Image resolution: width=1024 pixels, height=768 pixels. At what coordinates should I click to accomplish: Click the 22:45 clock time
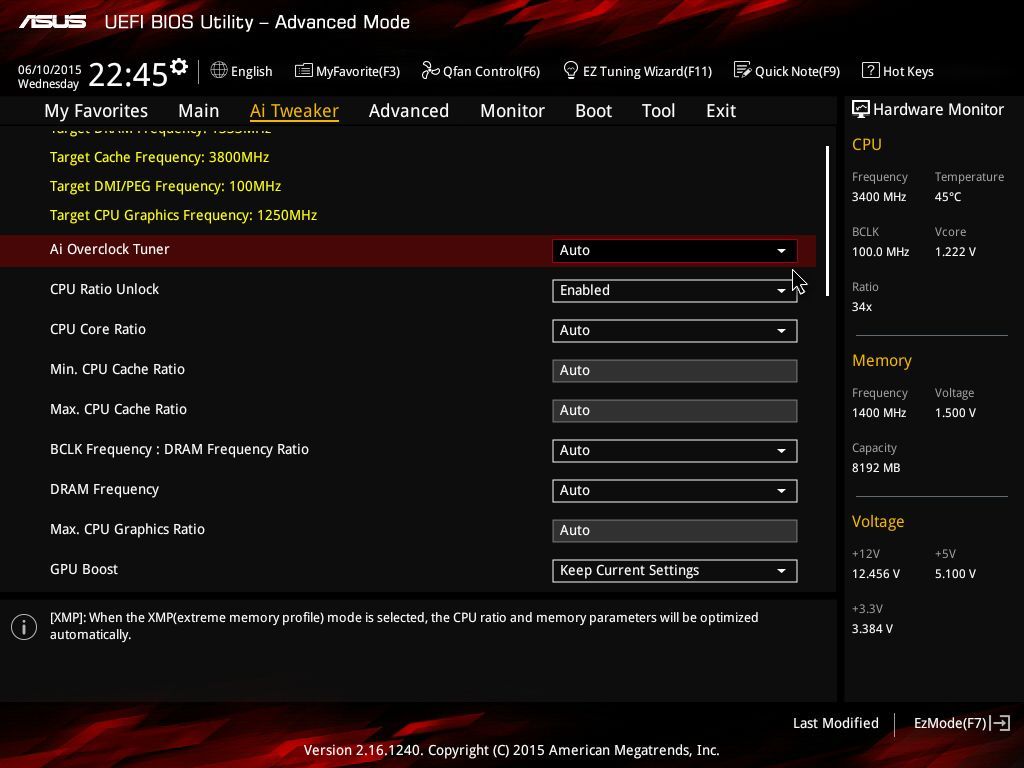coord(127,74)
